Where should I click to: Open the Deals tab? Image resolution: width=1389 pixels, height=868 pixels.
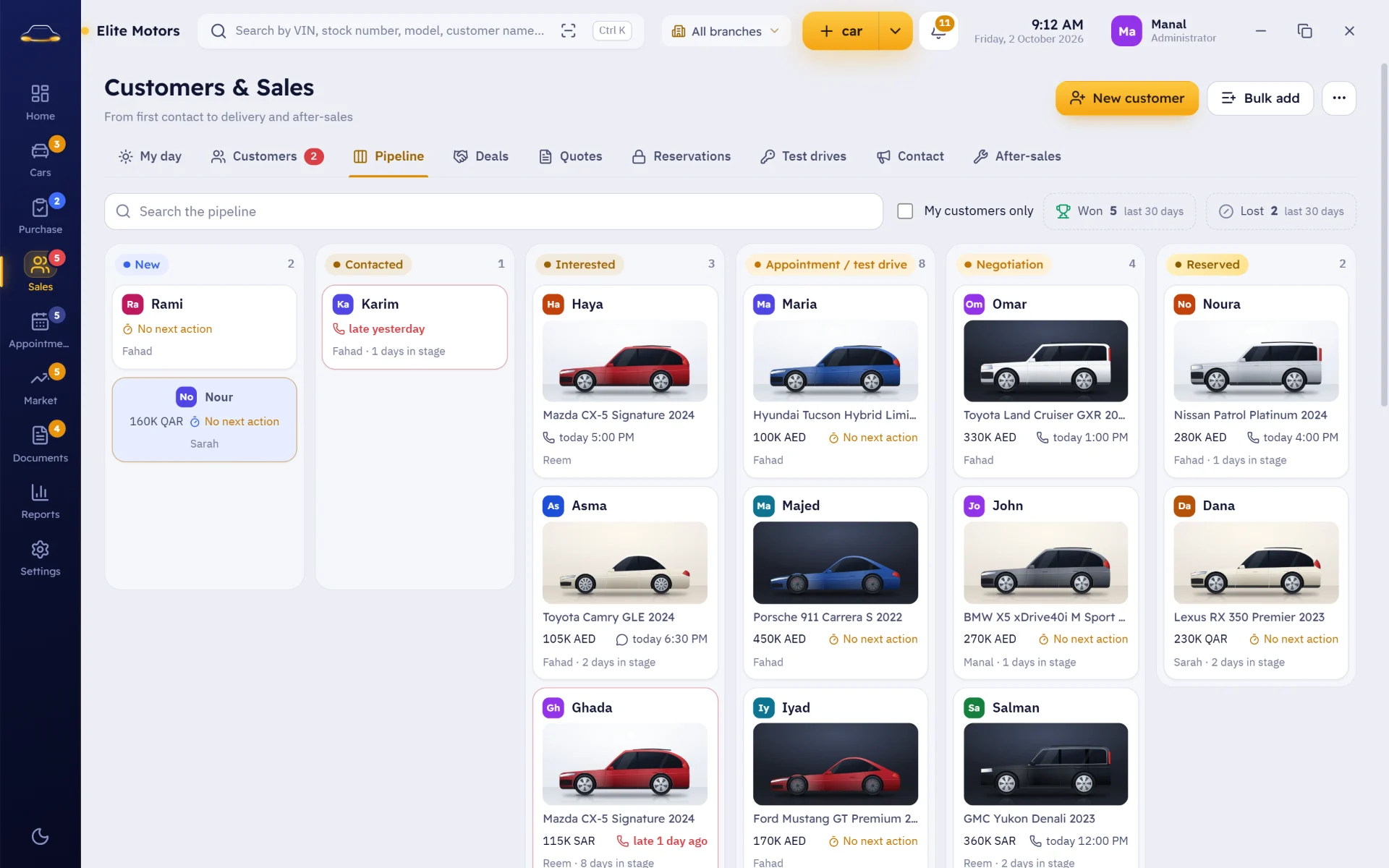(x=481, y=156)
